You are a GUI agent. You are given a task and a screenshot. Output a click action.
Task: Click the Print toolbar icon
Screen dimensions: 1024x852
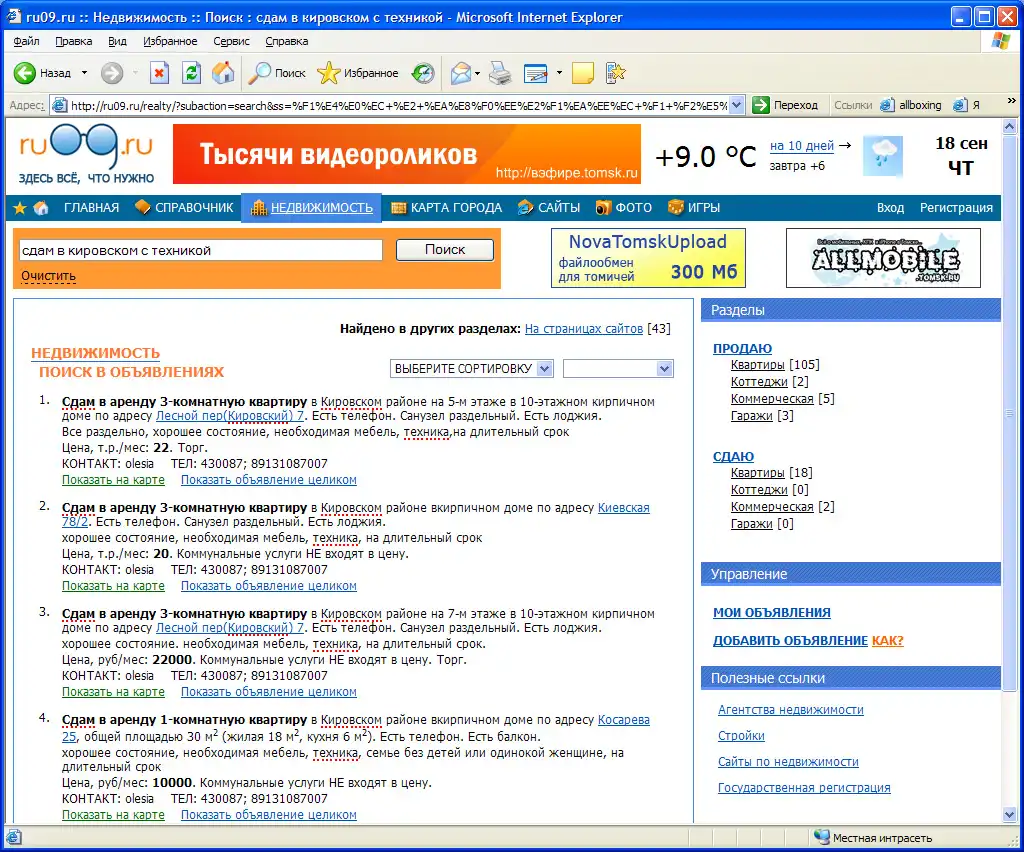(x=500, y=73)
